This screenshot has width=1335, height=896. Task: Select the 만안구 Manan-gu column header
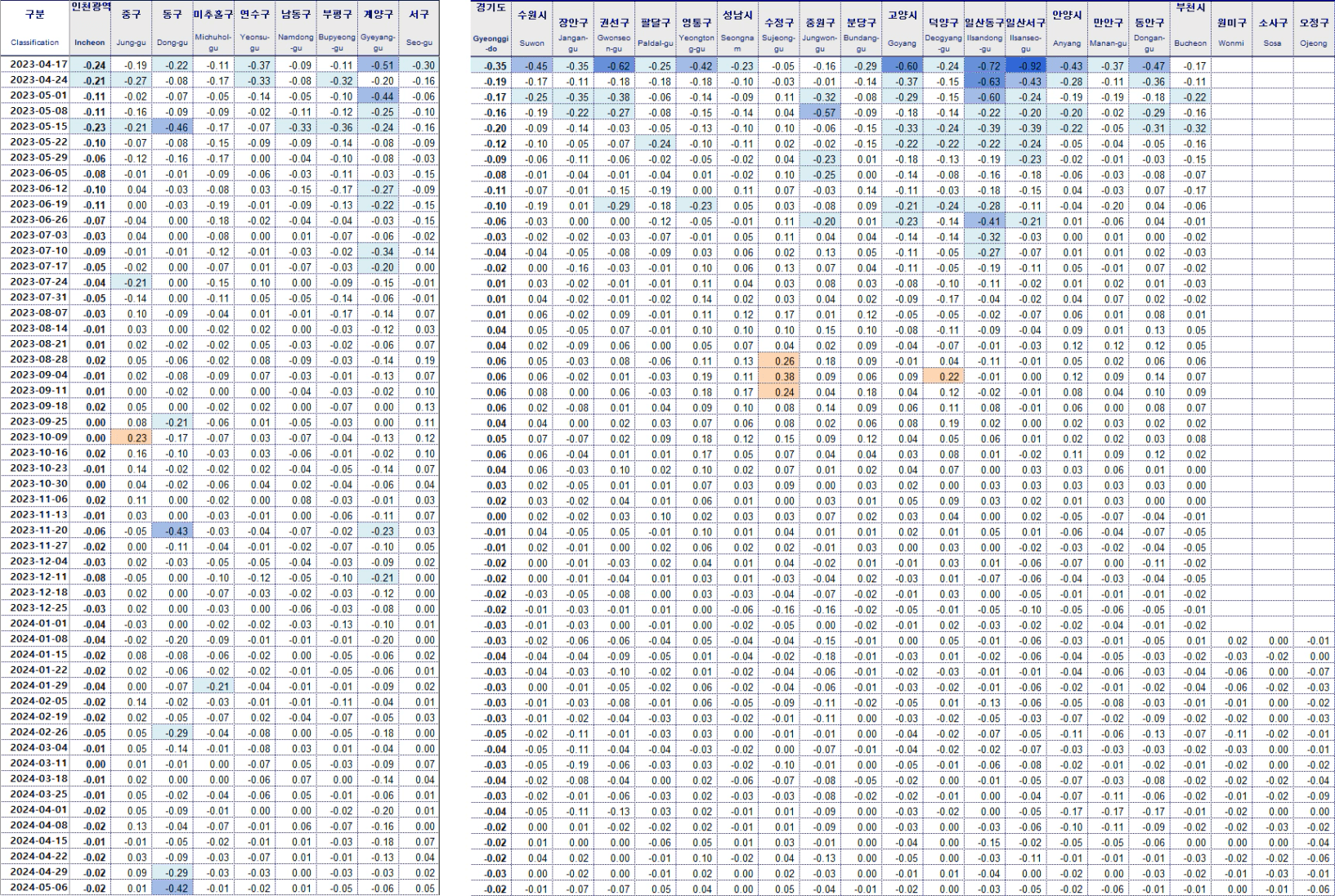click(x=1108, y=28)
